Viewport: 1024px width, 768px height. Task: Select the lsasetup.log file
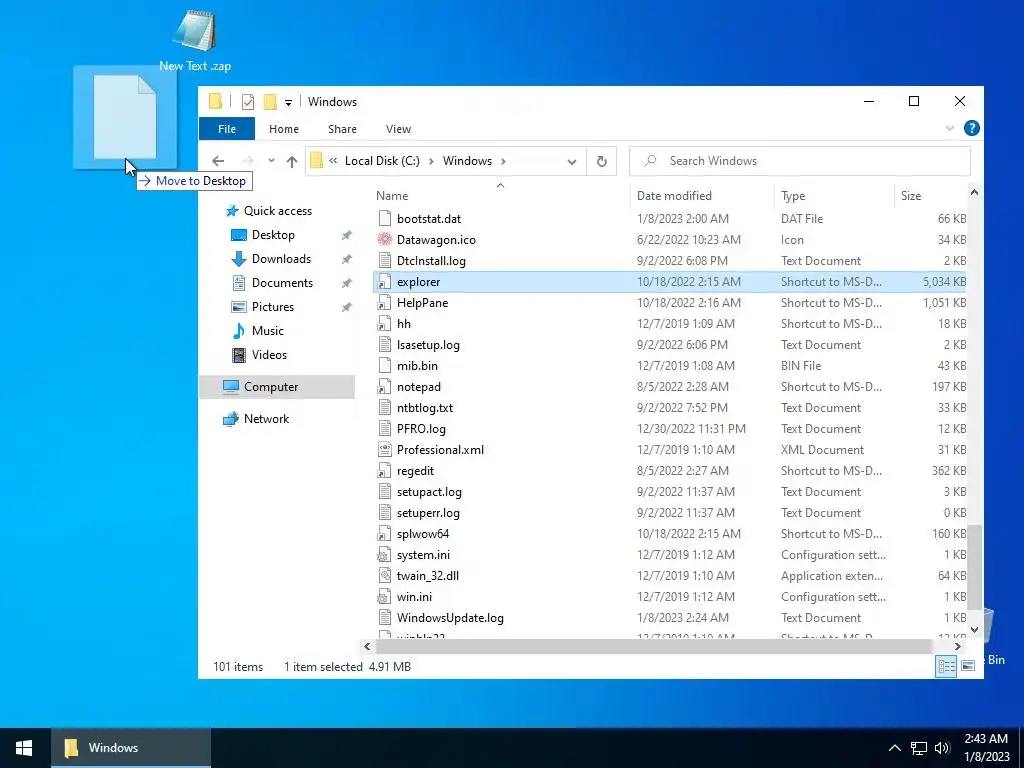pos(428,345)
